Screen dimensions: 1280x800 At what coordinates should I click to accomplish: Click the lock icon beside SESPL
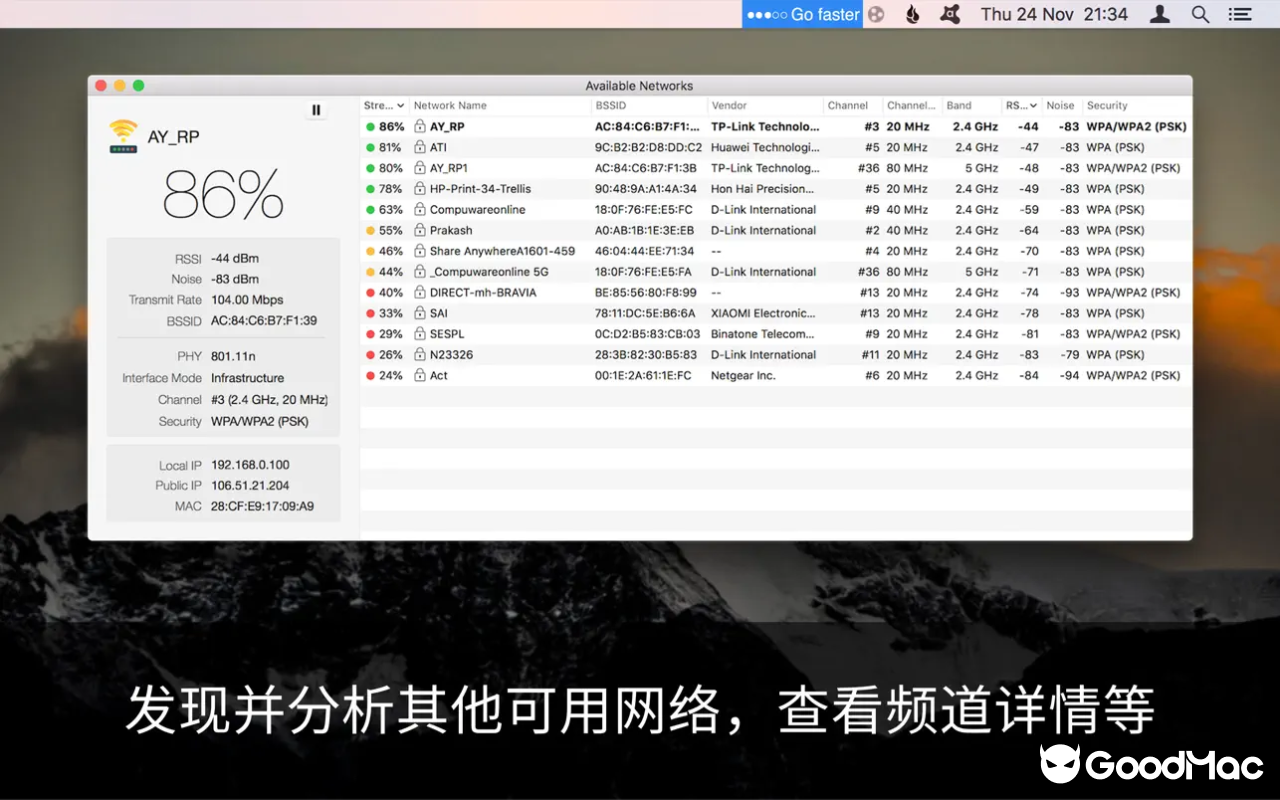420,334
